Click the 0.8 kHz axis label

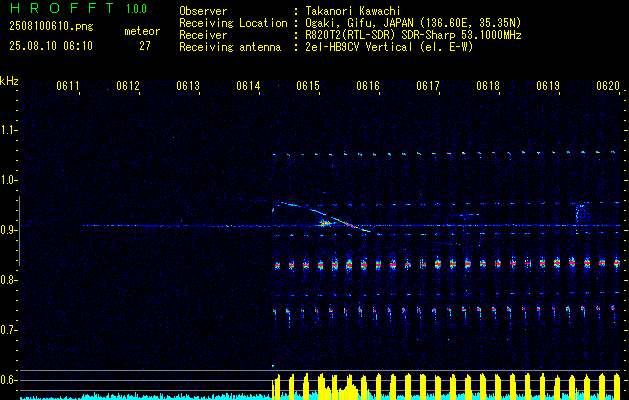point(8,280)
